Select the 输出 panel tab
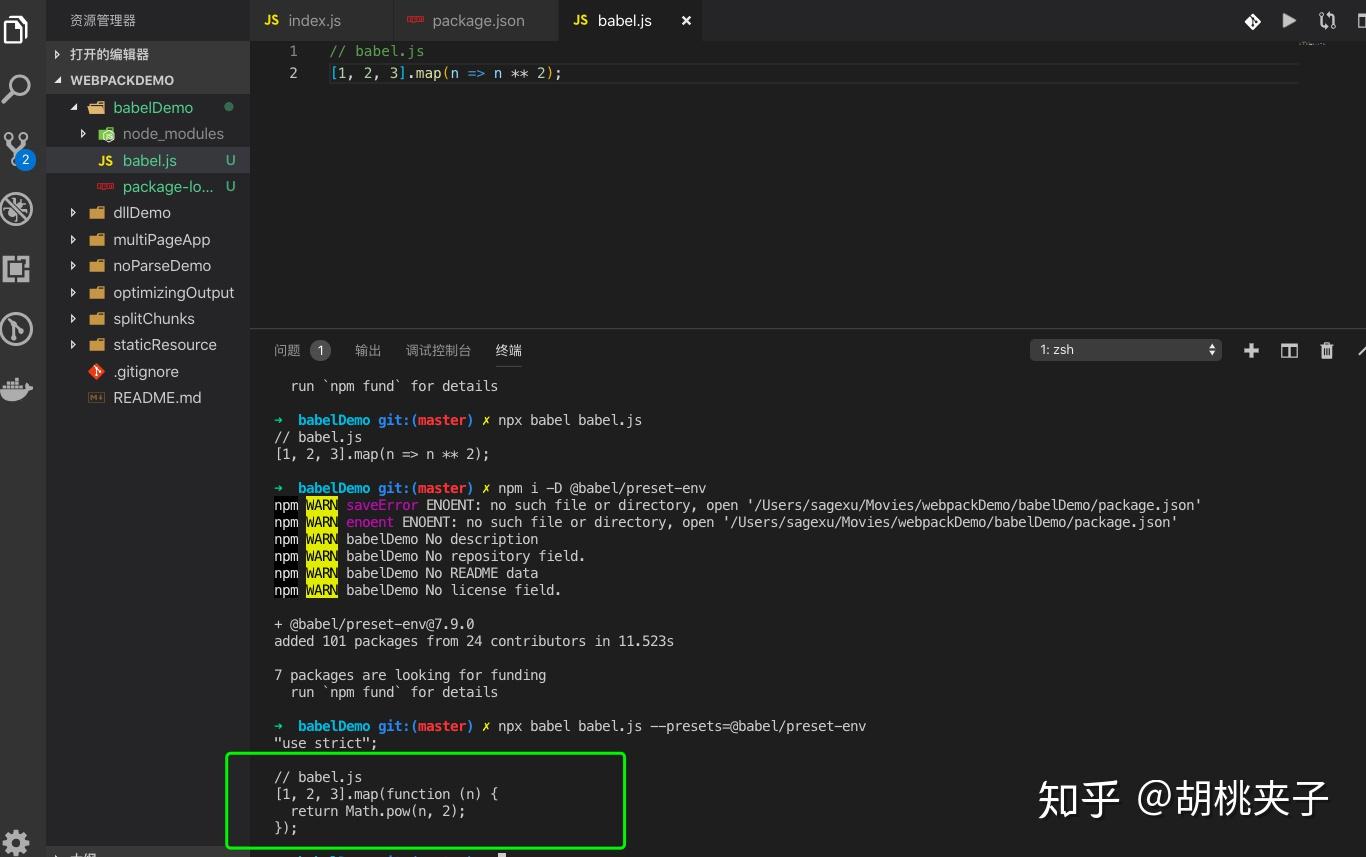Image resolution: width=1366 pixels, height=857 pixels. point(367,350)
